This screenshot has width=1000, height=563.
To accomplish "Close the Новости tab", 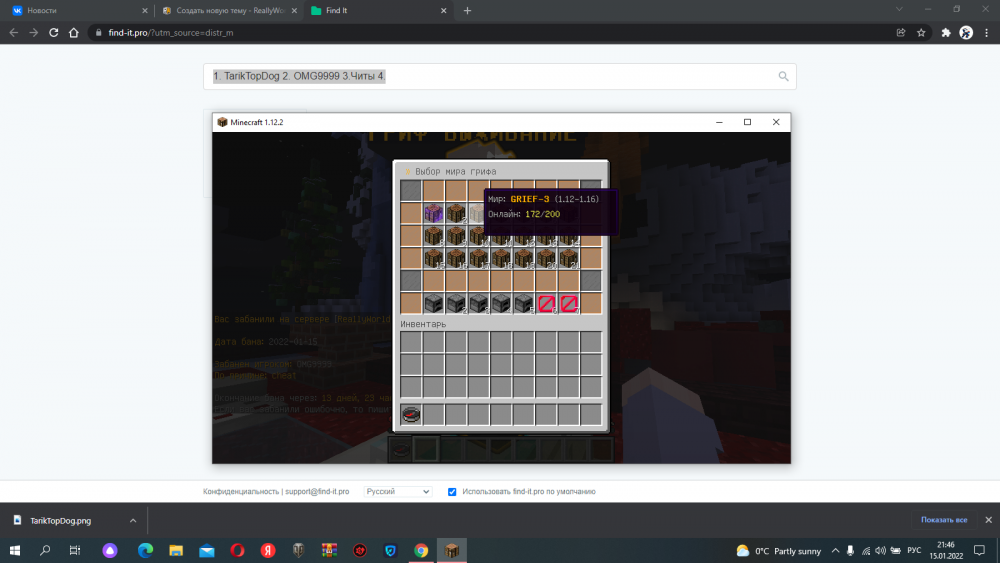I will pos(145,11).
